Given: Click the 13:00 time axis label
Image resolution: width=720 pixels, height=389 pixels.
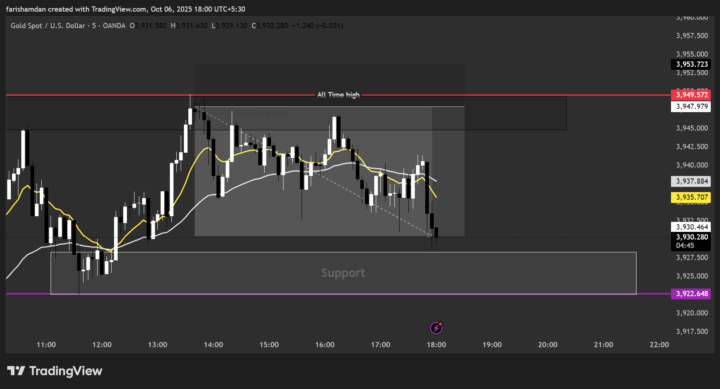Looking at the screenshot, I should (158, 344).
